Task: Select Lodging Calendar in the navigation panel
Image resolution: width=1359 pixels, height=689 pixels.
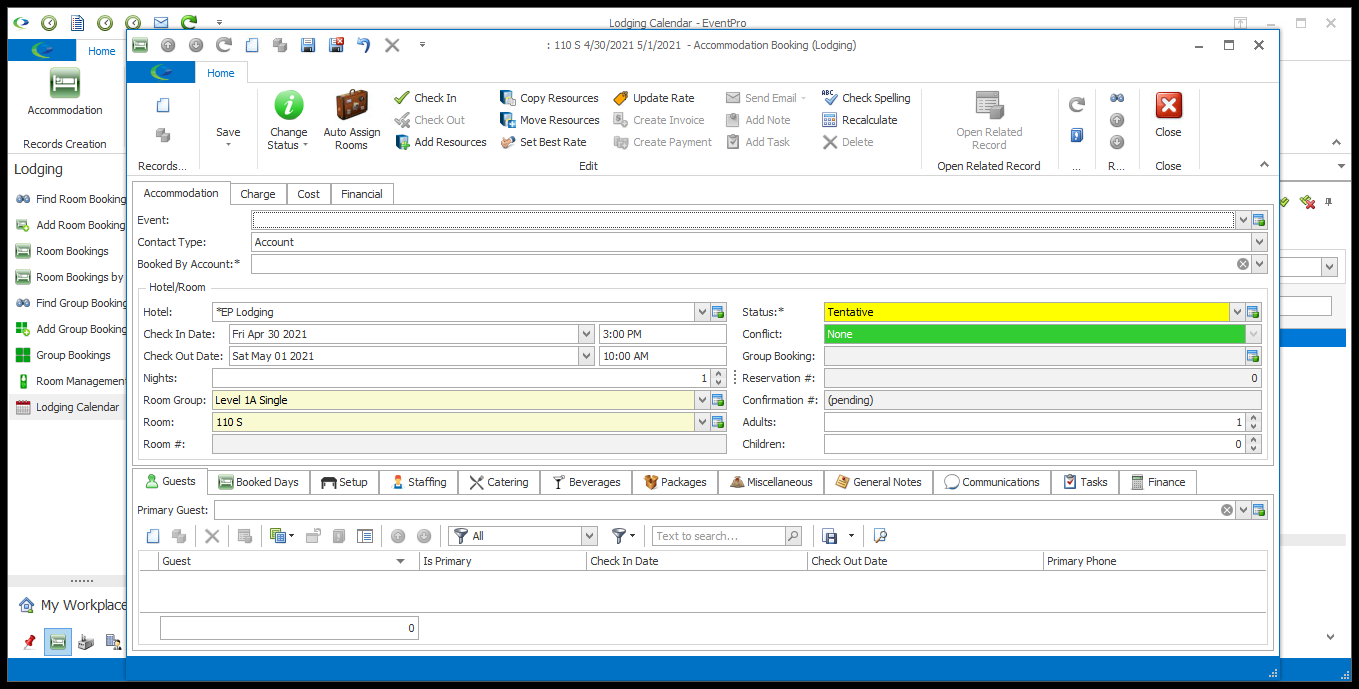Action: coord(67,407)
